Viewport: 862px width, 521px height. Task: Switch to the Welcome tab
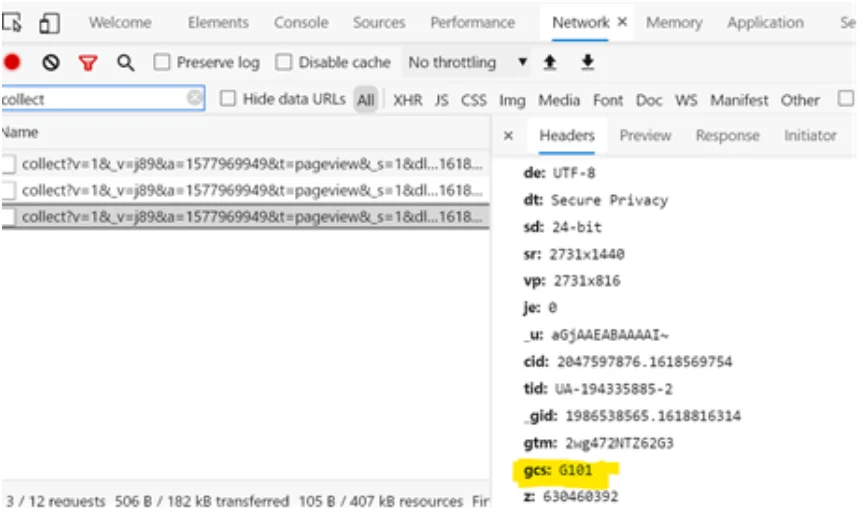[x=120, y=23]
